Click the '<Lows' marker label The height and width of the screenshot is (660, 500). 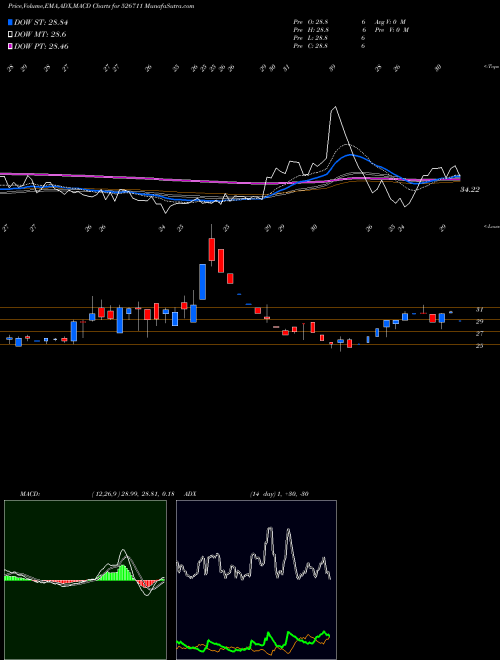tap(491, 226)
